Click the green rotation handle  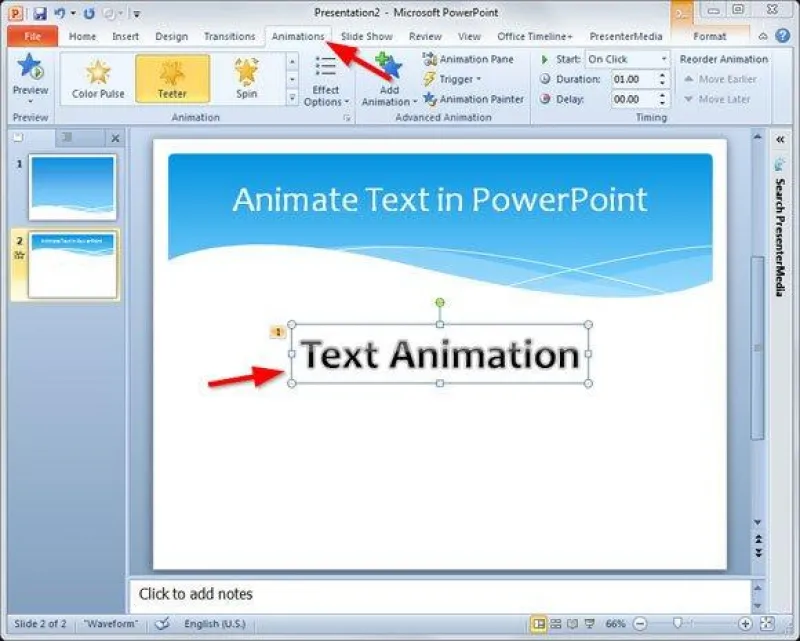pos(440,303)
